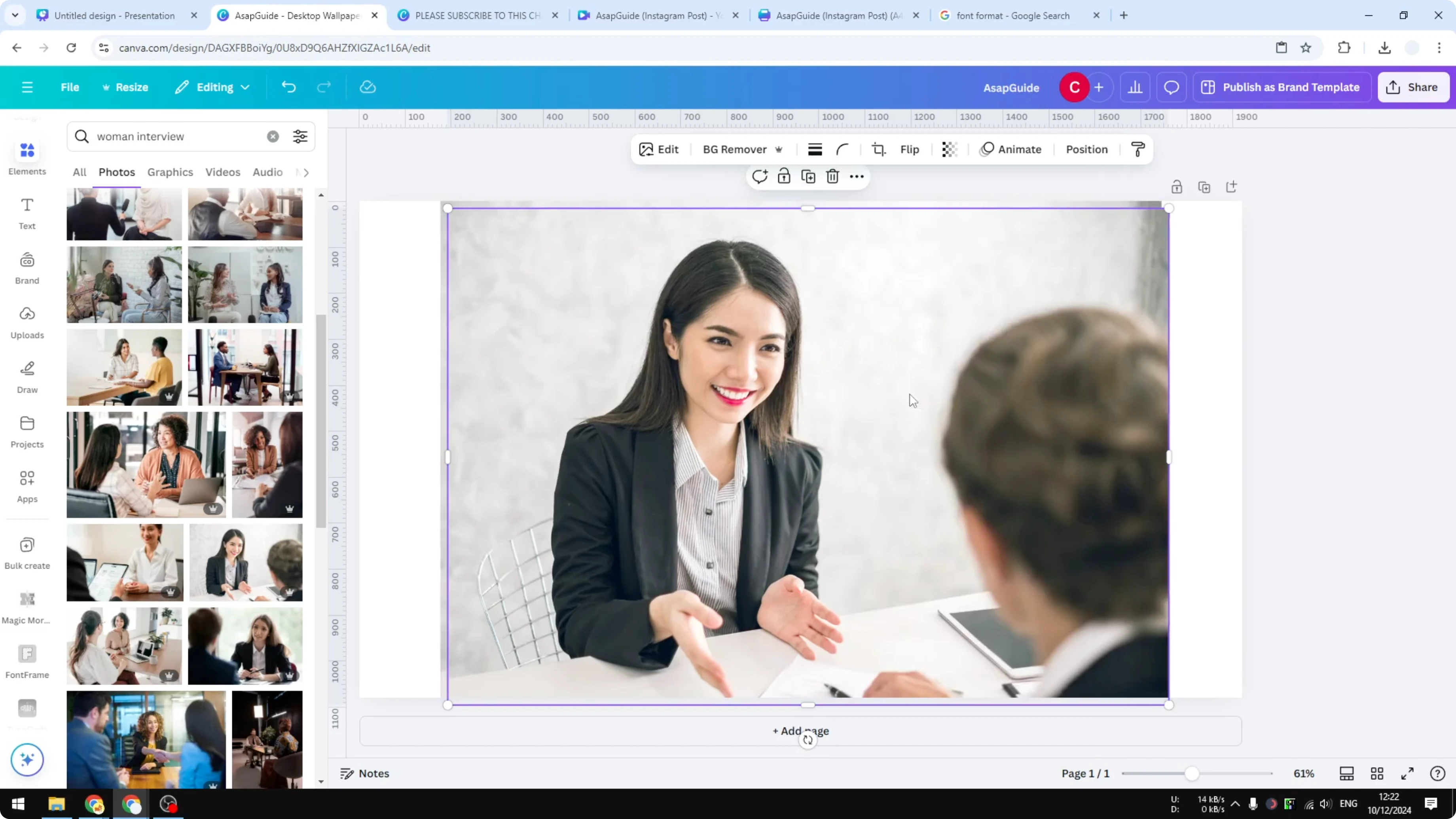
Task: Open the File menu
Action: 70,87
